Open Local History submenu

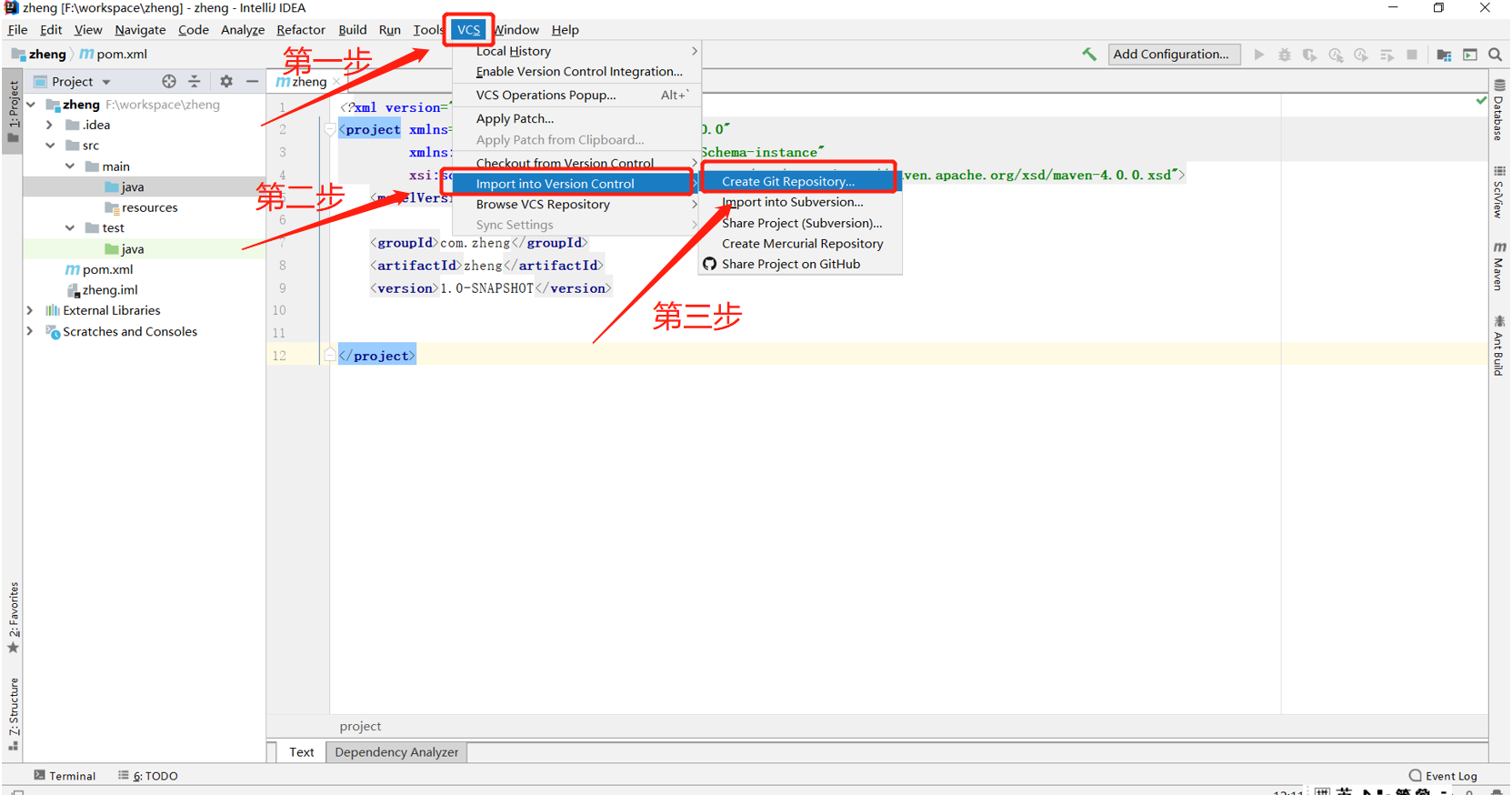(578, 52)
